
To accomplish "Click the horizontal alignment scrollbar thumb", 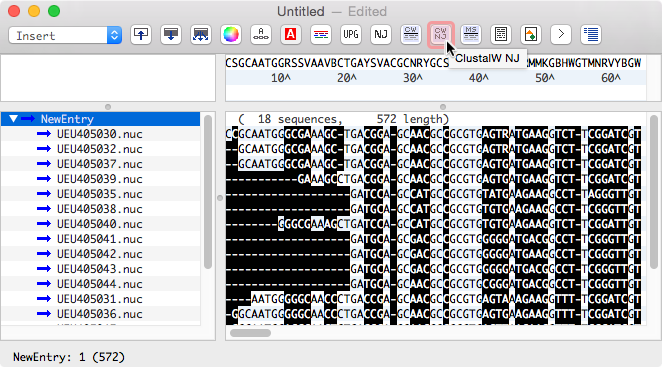I will (x=250, y=333).
